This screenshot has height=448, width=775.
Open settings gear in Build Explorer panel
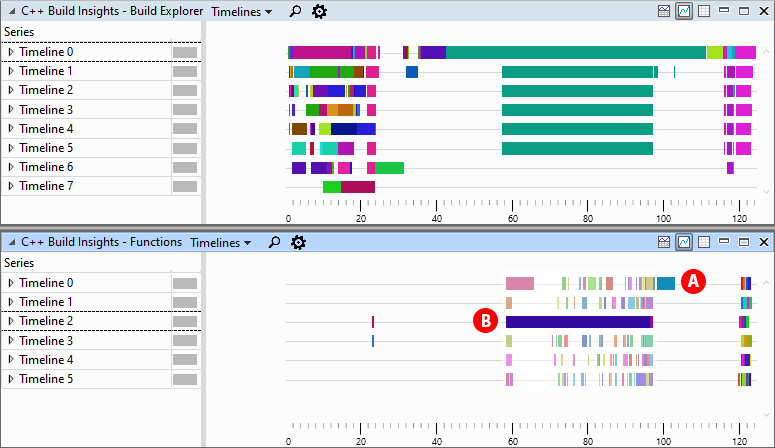tap(319, 11)
